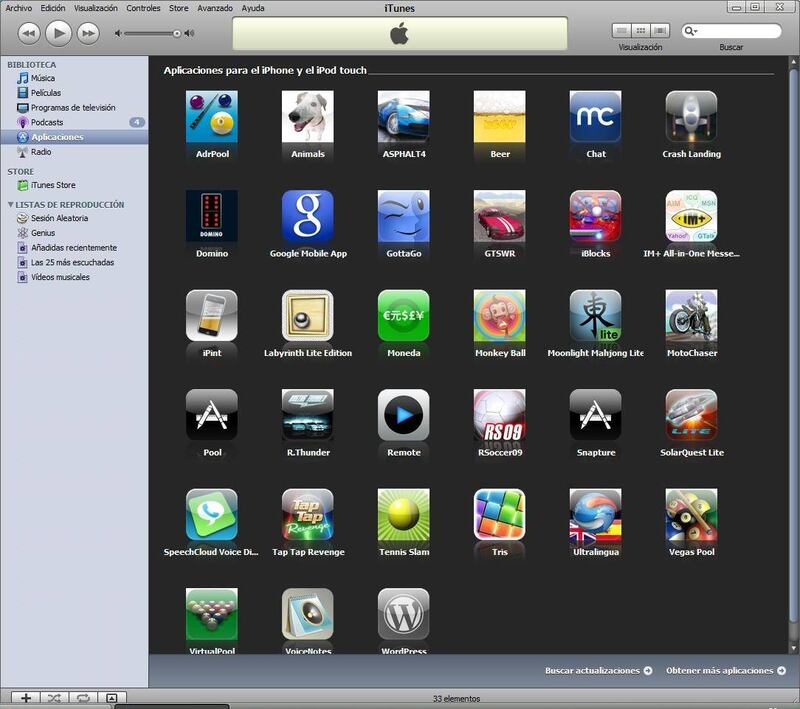Open the Avanzado menu
Image resolution: width=800 pixels, height=709 pixels.
(x=215, y=8)
